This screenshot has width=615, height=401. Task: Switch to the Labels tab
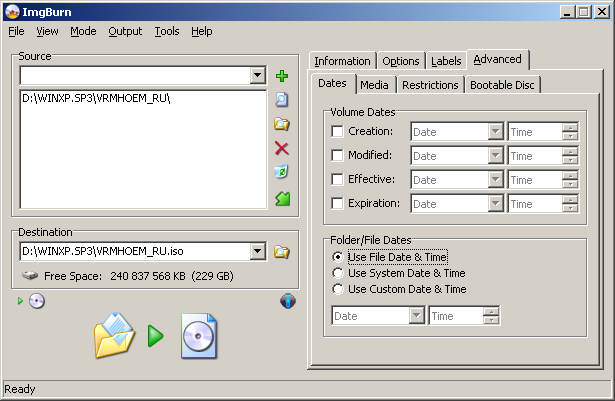point(446,61)
